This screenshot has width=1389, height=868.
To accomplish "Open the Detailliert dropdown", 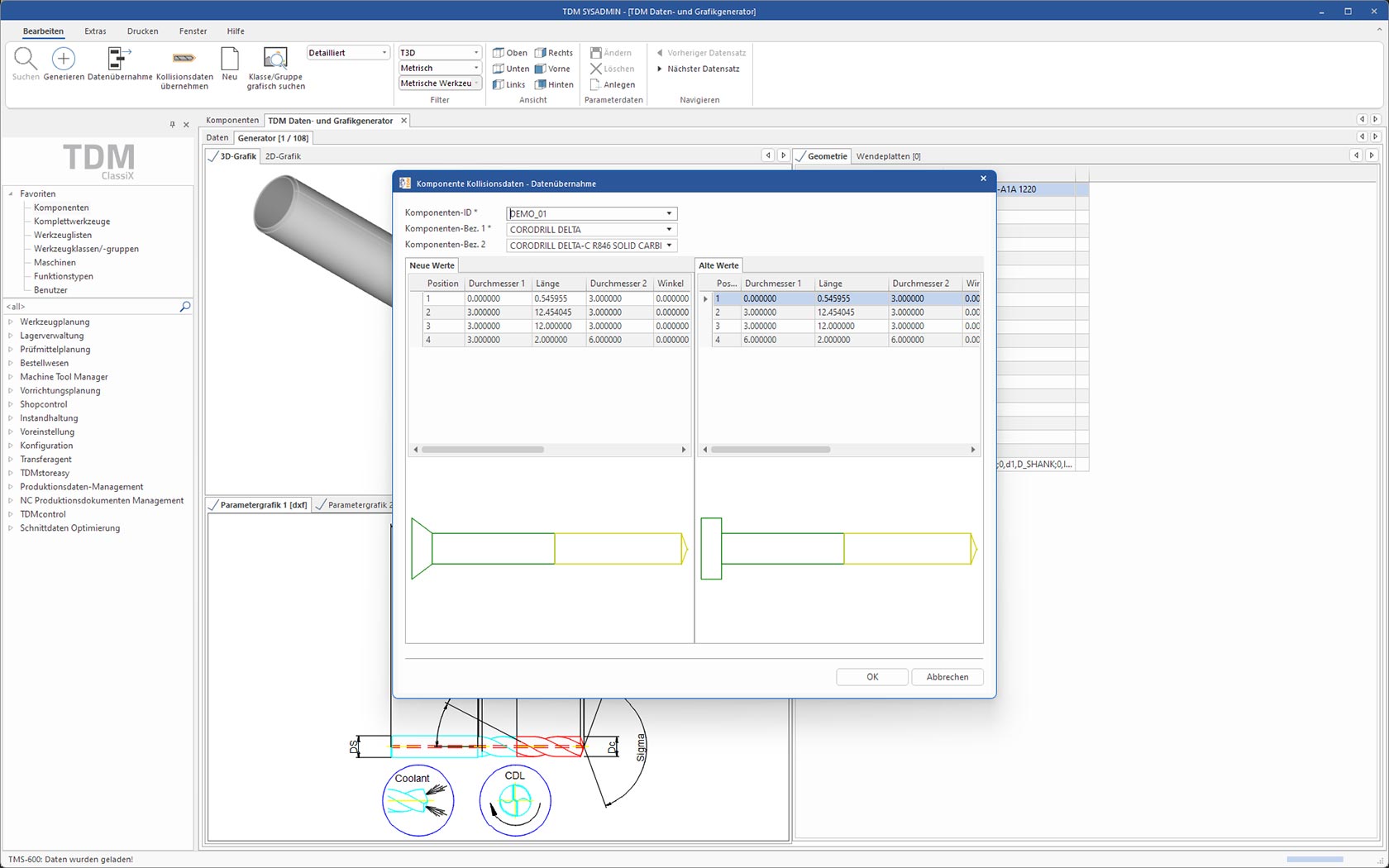I will (384, 53).
